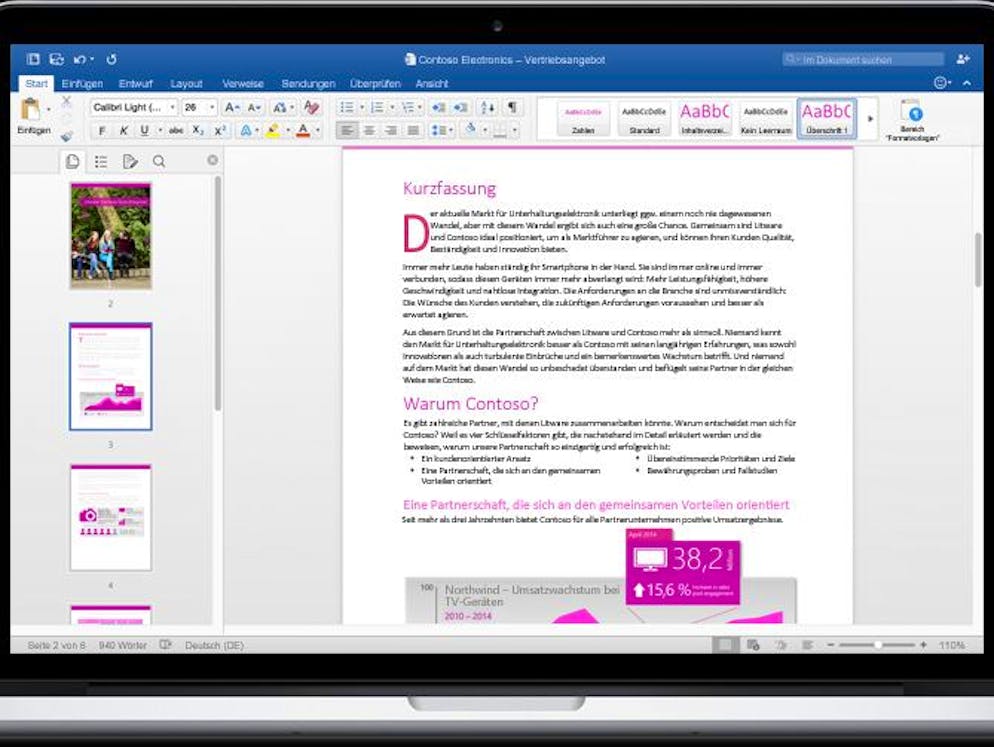Image resolution: width=994 pixels, height=747 pixels.
Task: Switch to web layout view in status bar
Action: [x=752, y=645]
